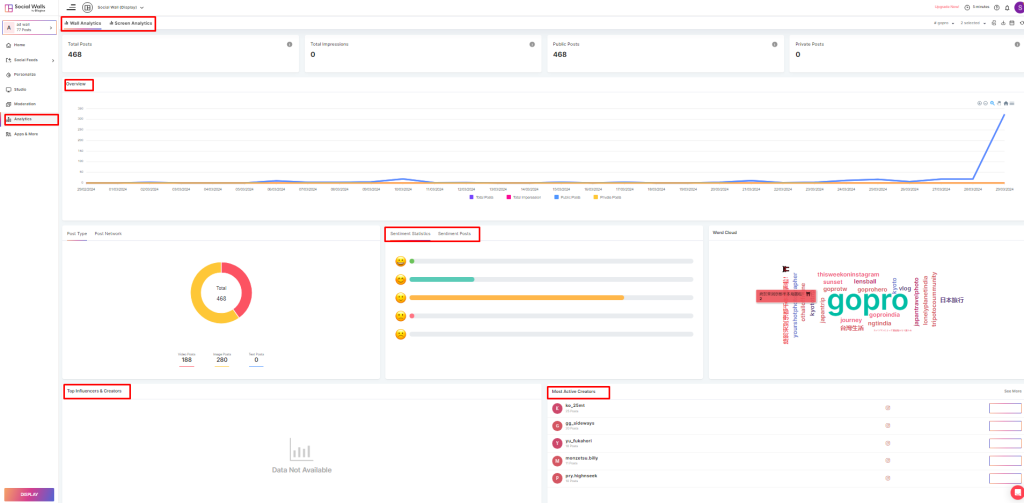
Task: Switch to Wall Analytics tab
Action: tap(82, 23)
